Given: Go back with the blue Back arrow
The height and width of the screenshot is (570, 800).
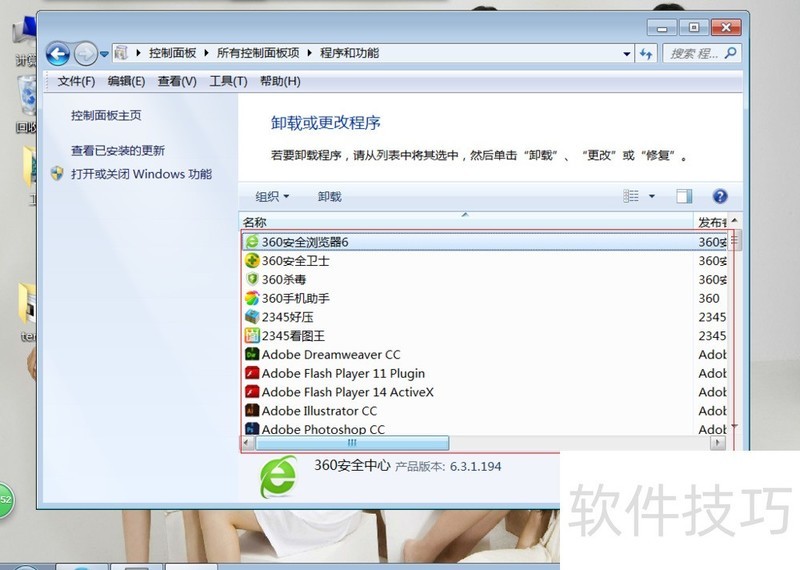Looking at the screenshot, I should tap(58, 54).
